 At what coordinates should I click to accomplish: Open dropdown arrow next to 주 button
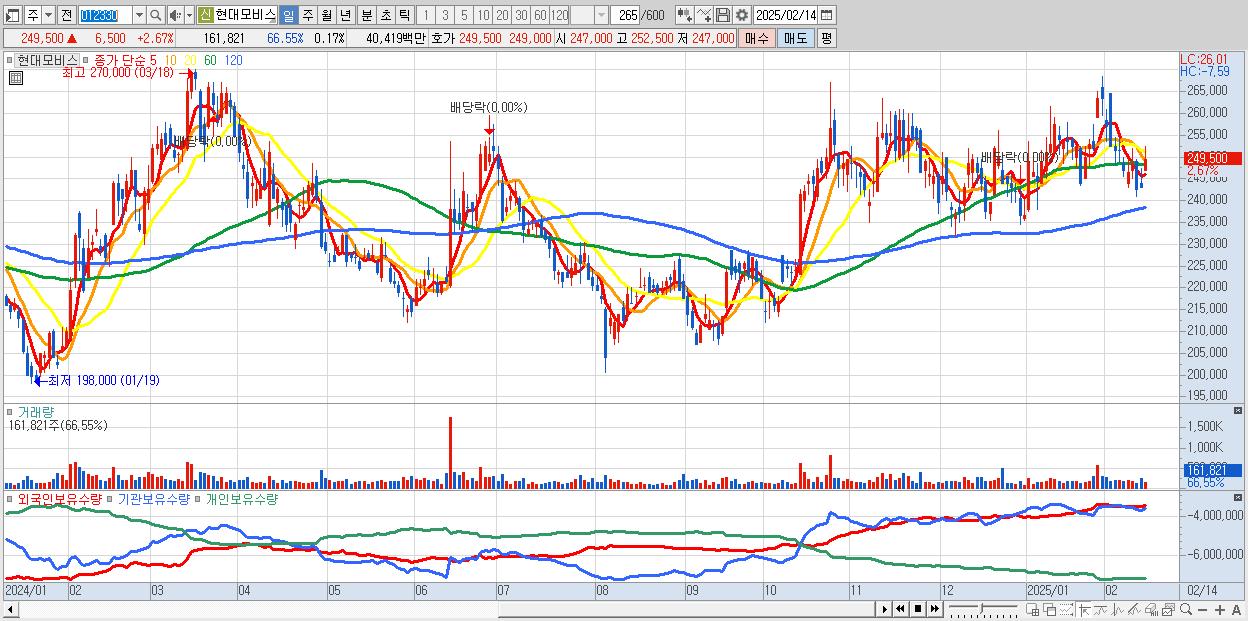48,16
